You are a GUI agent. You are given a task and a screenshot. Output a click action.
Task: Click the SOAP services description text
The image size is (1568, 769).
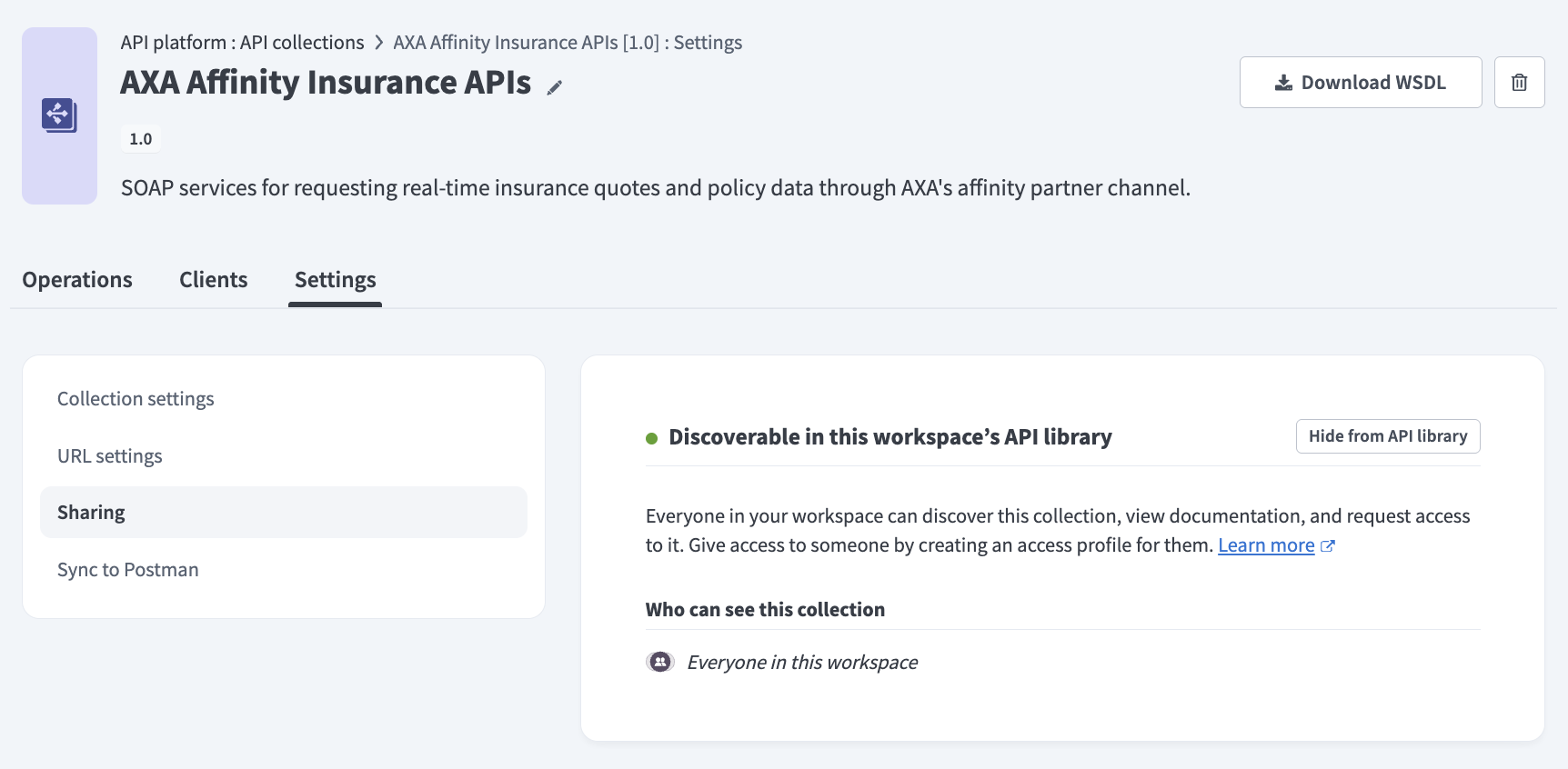click(656, 188)
